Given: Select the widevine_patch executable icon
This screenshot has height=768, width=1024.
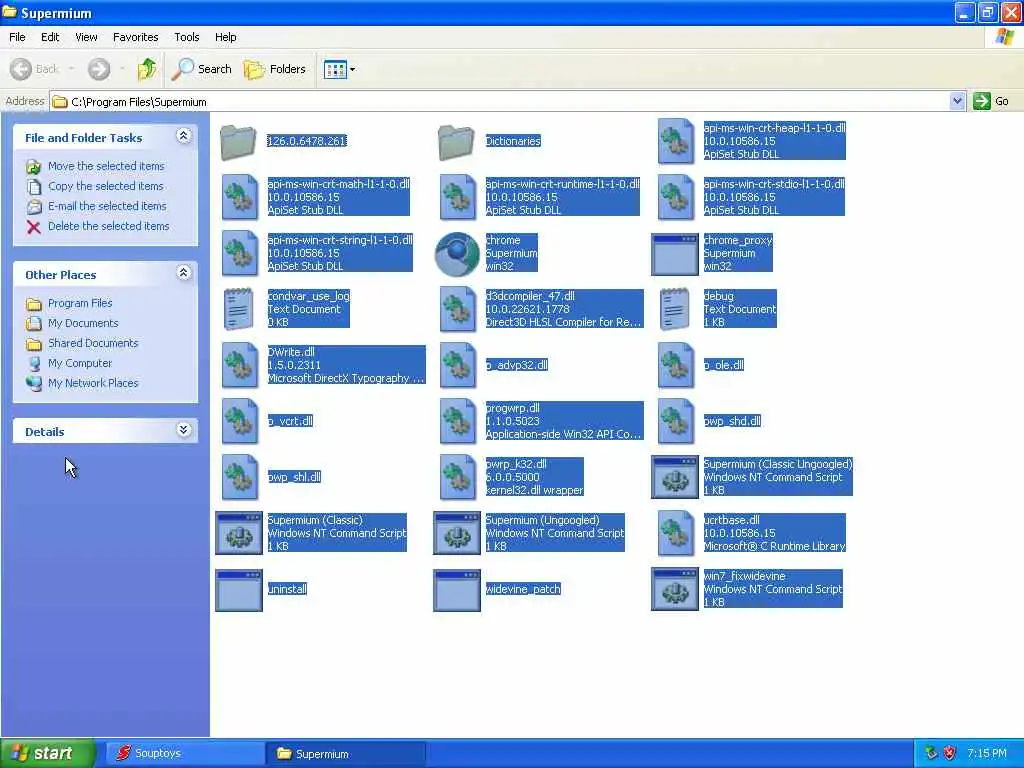Looking at the screenshot, I should 457,590.
